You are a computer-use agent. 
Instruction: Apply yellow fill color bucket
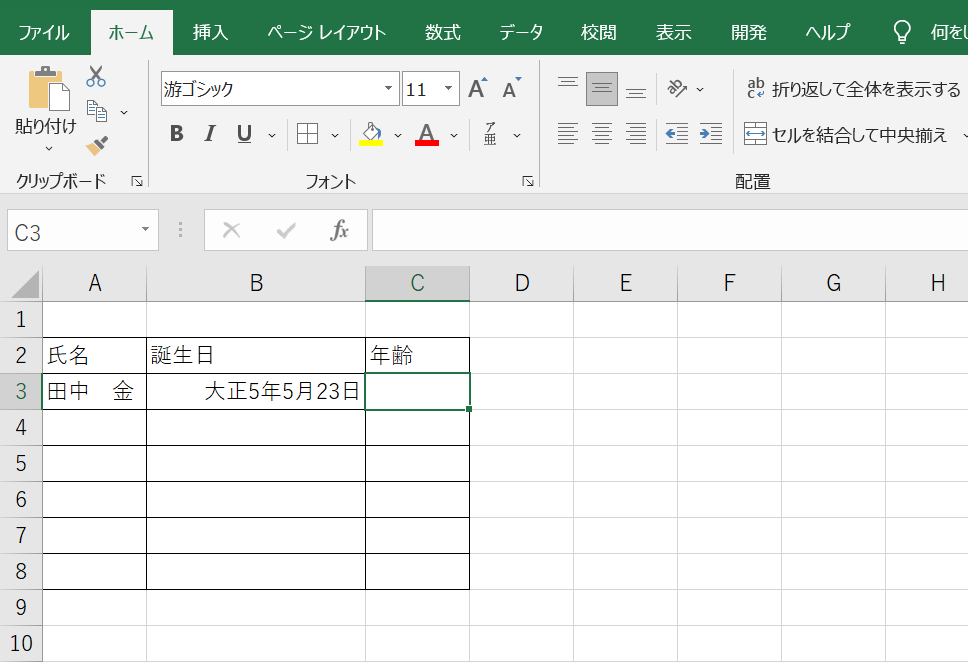pos(371,134)
